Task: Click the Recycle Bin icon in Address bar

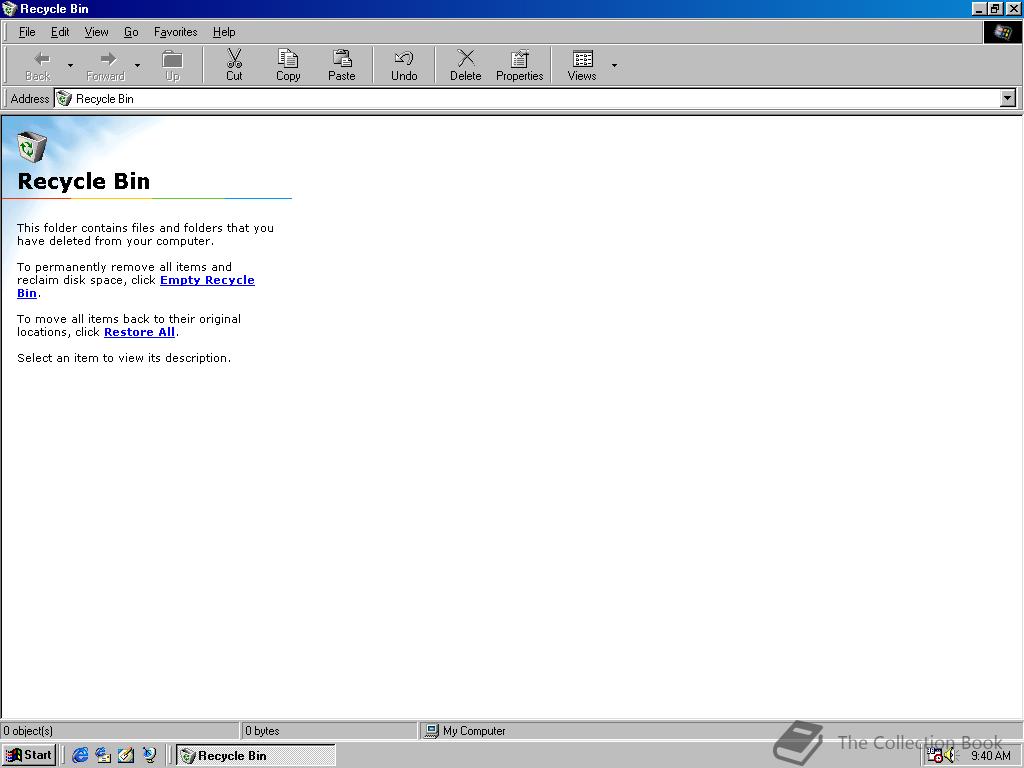Action: pyautogui.click(x=64, y=99)
